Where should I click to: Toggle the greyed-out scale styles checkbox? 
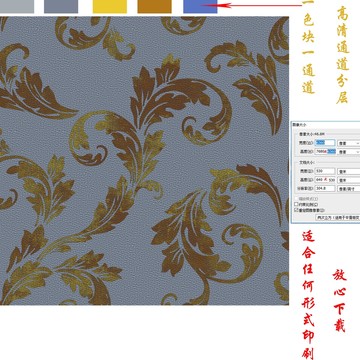pyautogui.click(x=296, y=199)
